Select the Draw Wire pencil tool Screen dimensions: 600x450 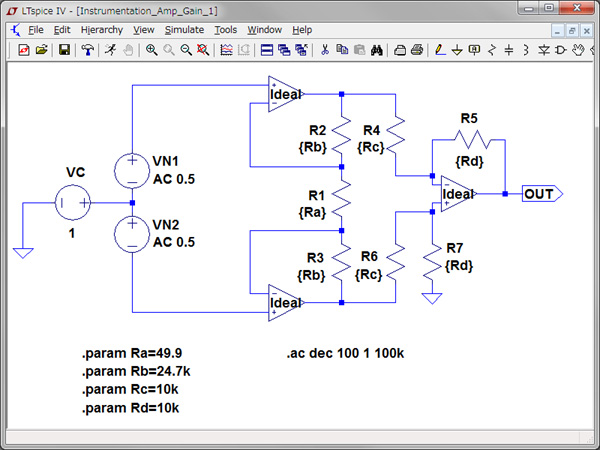click(439, 49)
